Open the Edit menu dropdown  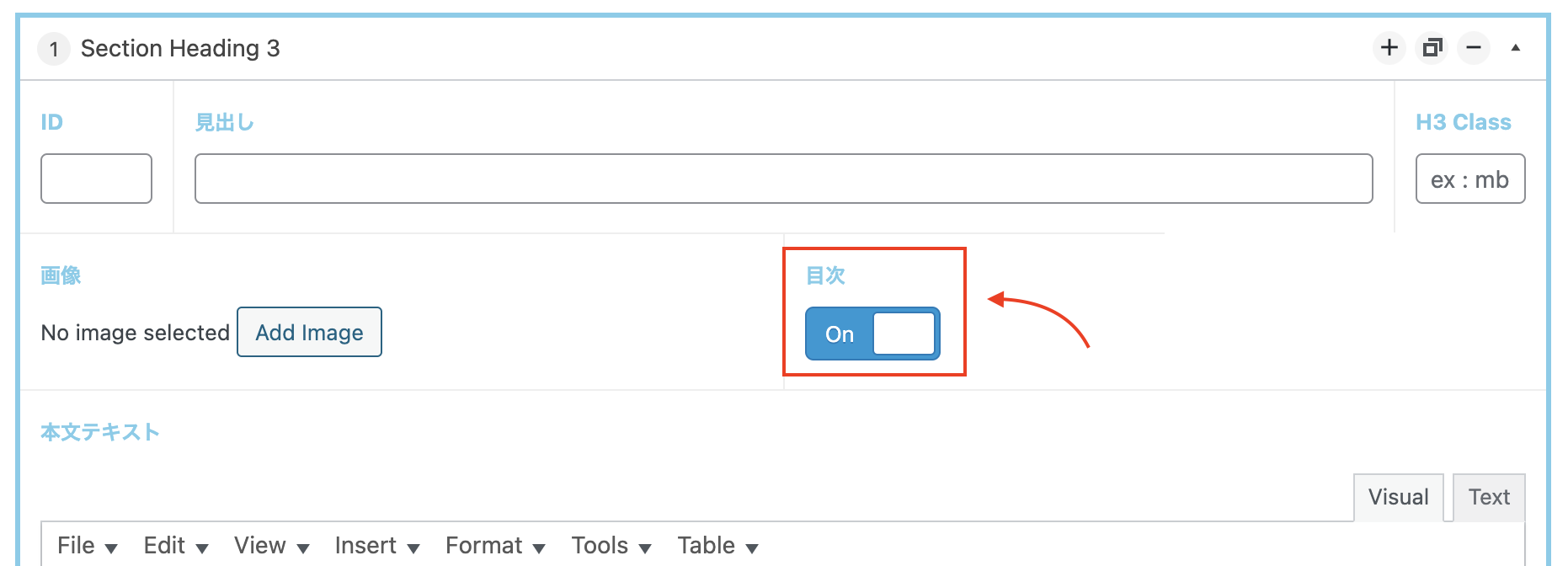(x=175, y=546)
